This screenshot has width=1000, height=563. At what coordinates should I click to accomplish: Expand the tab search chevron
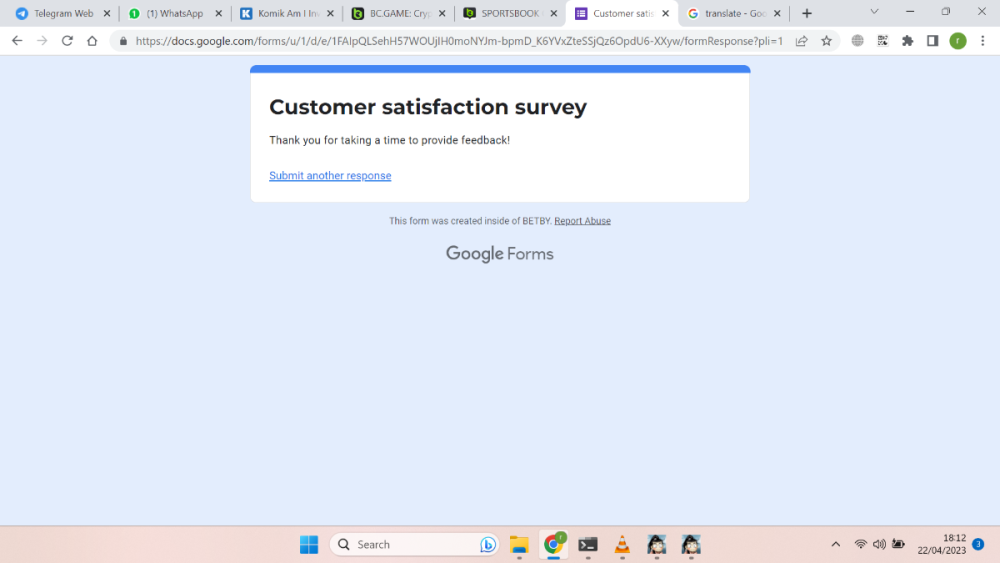(874, 12)
